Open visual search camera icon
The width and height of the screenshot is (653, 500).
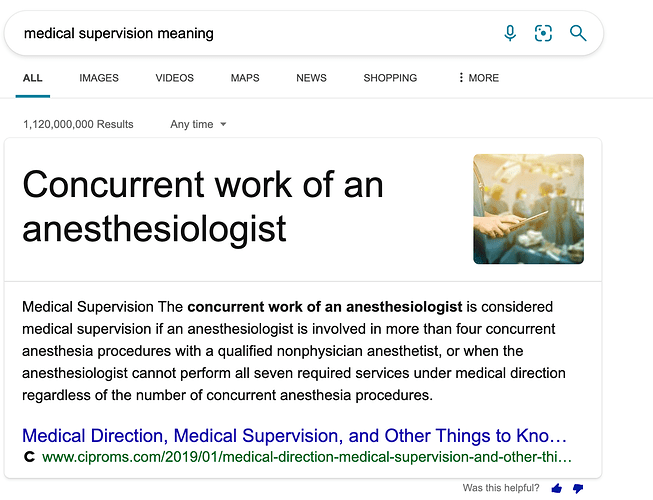point(543,33)
